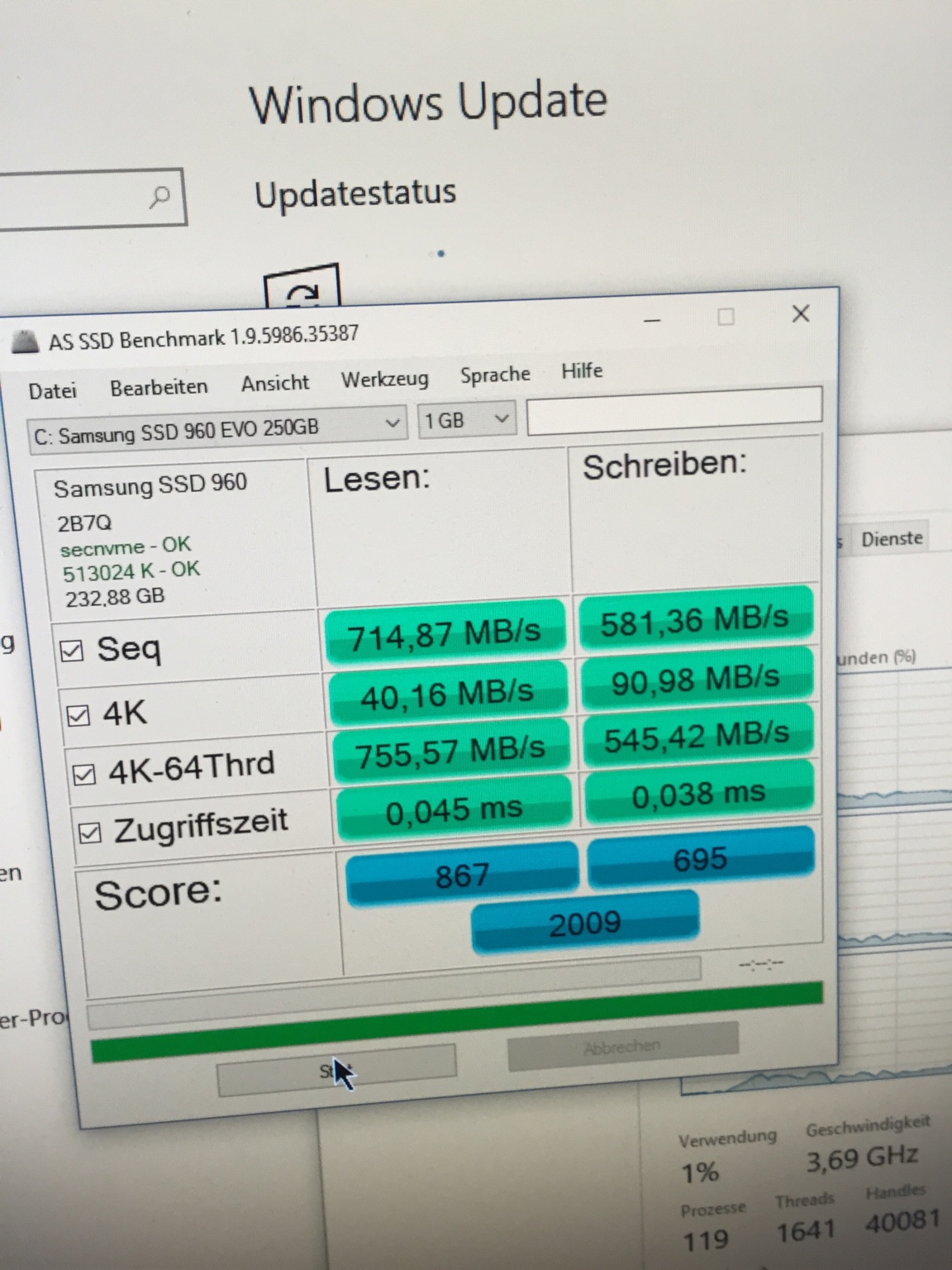Click the Score label
The image size is (952, 1270).
[158, 893]
